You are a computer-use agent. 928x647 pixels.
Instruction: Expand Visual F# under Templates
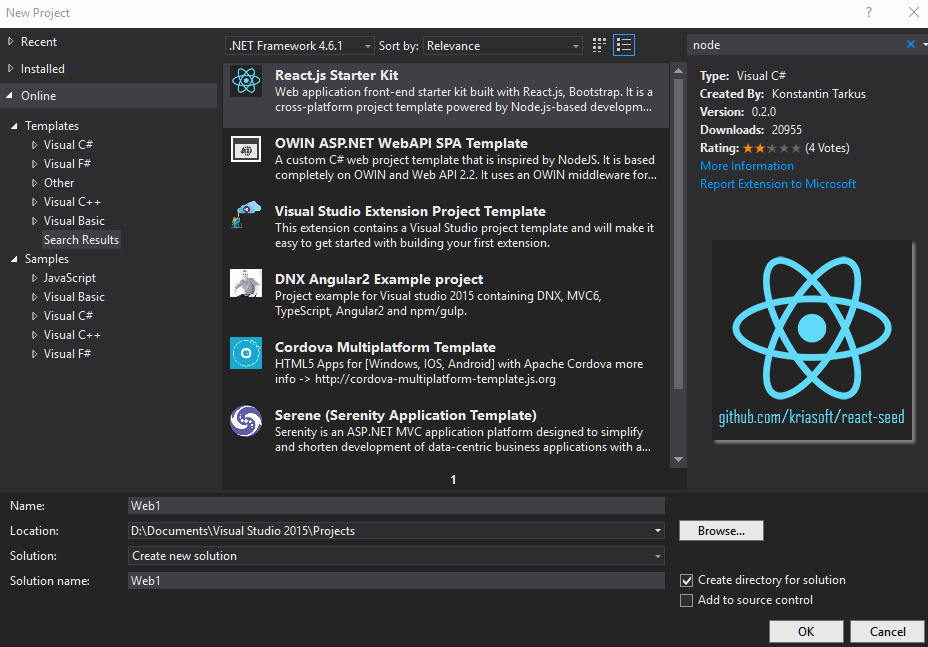34,164
